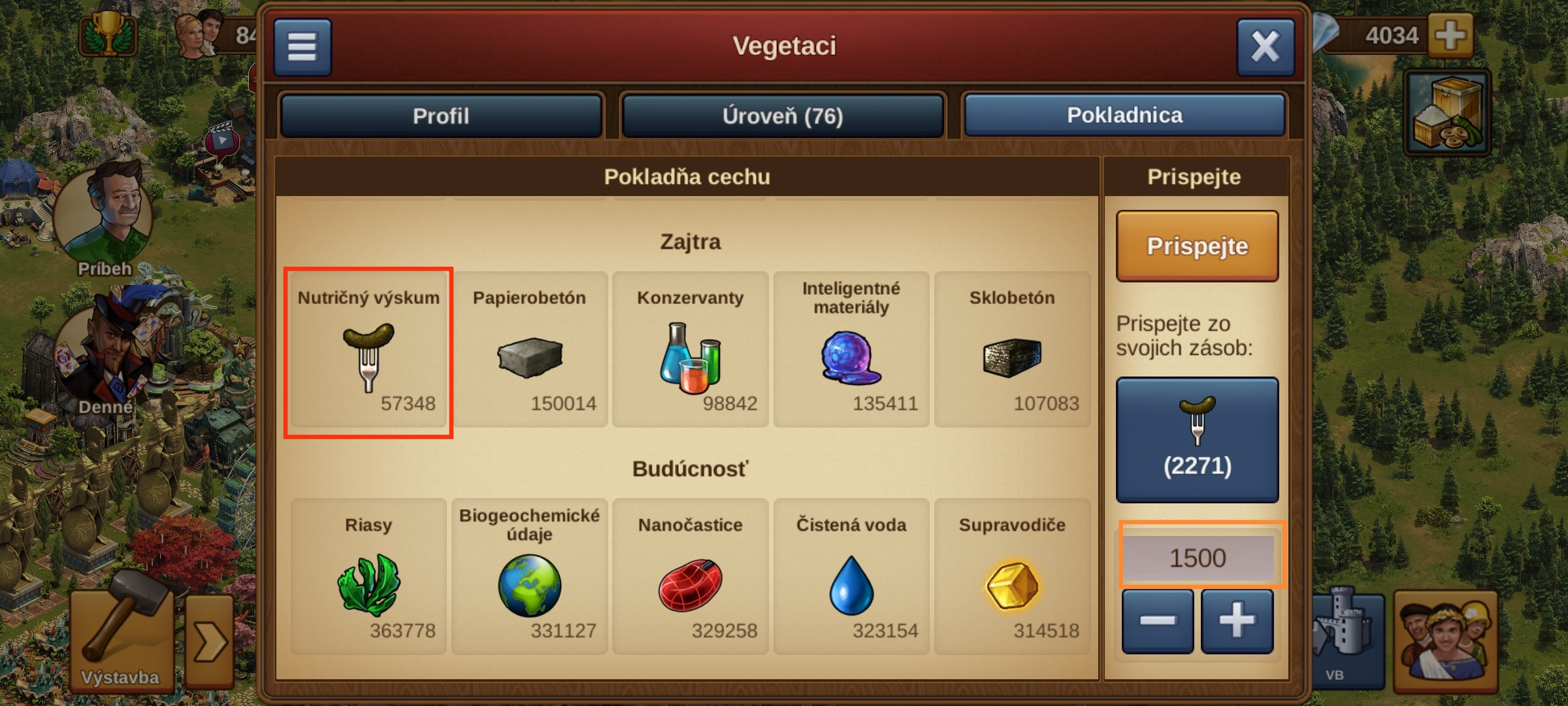Select the Inteligentné materiály goods tile

coord(851,350)
